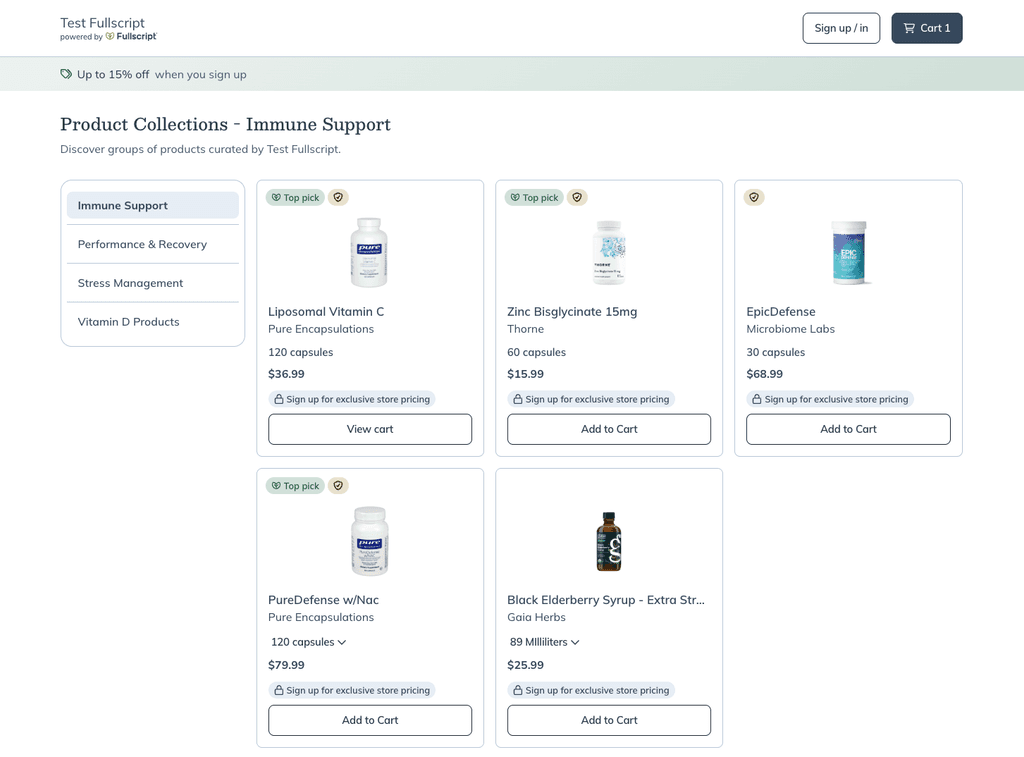
Task: Expand 120 capsules size dropdown for PureDefense
Action: click(x=308, y=642)
